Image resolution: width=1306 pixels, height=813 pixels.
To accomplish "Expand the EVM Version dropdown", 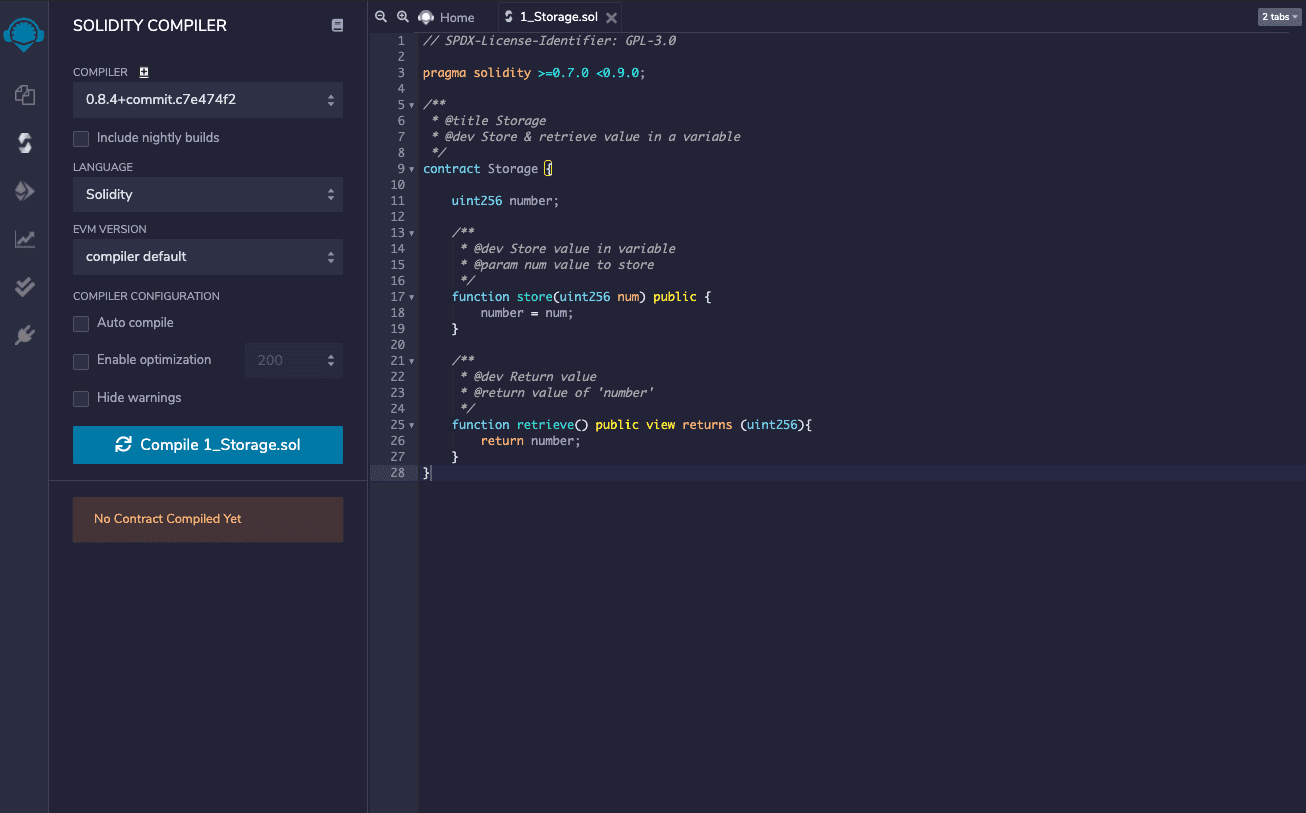I will pos(208,257).
